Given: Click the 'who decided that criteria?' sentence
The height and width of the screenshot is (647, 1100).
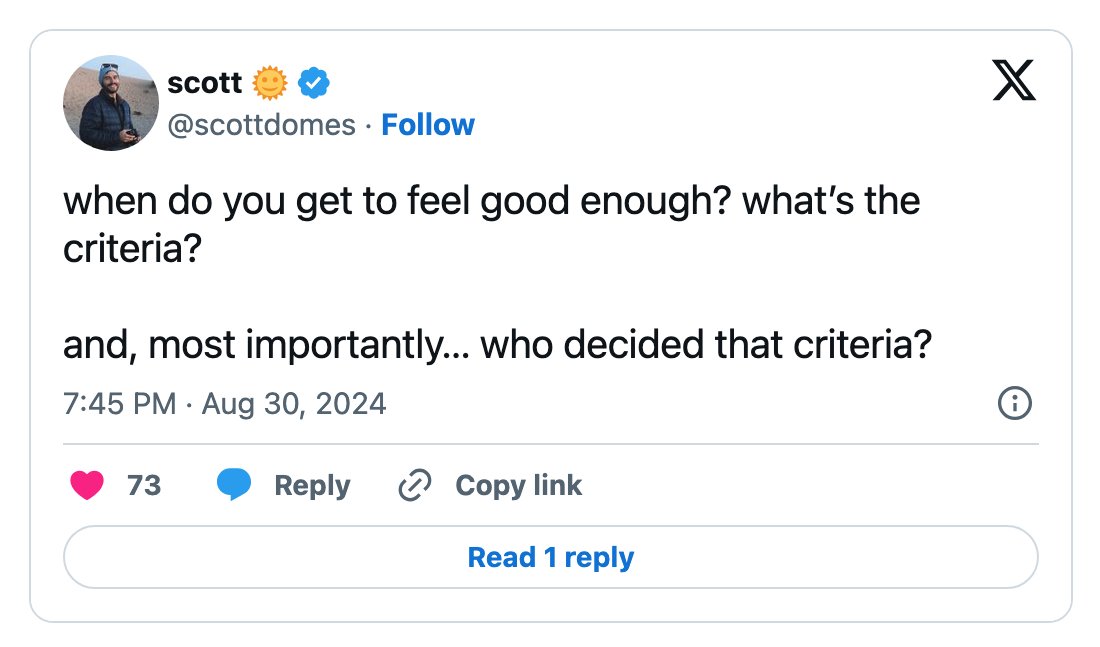Looking at the screenshot, I should point(706,345).
